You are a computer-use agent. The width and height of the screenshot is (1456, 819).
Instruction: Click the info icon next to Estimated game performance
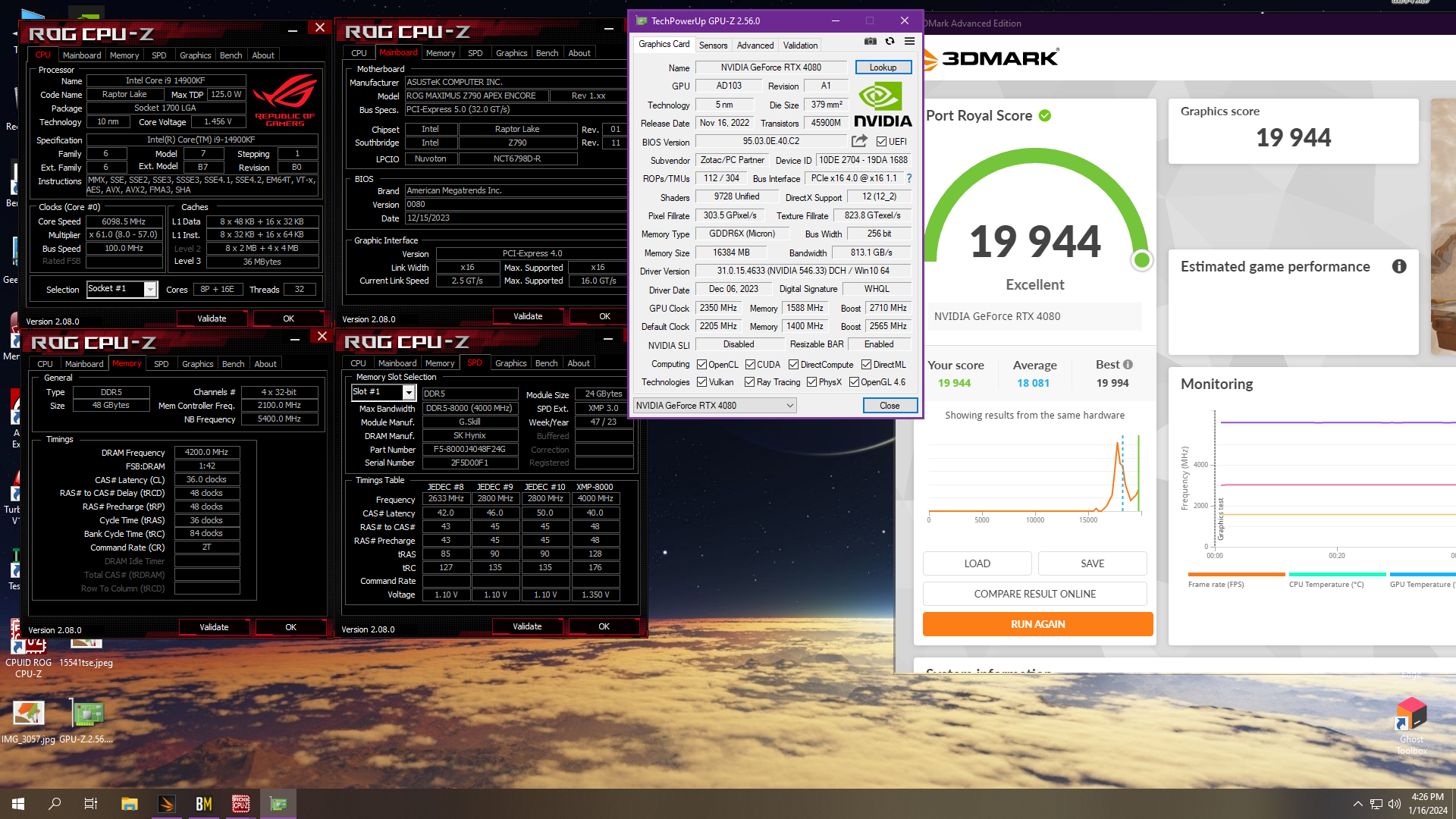coord(1399,266)
